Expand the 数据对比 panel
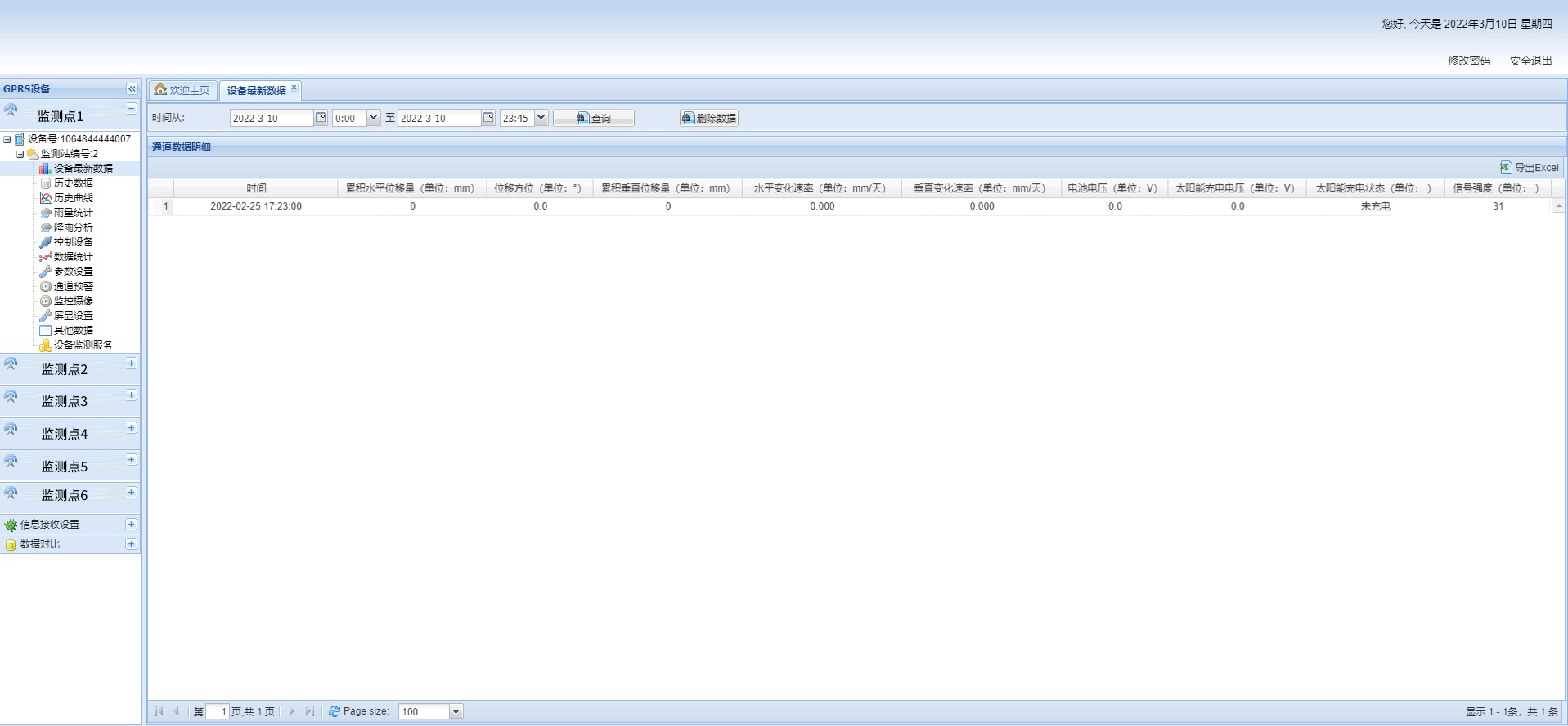This screenshot has height=726, width=1568. pos(131,543)
